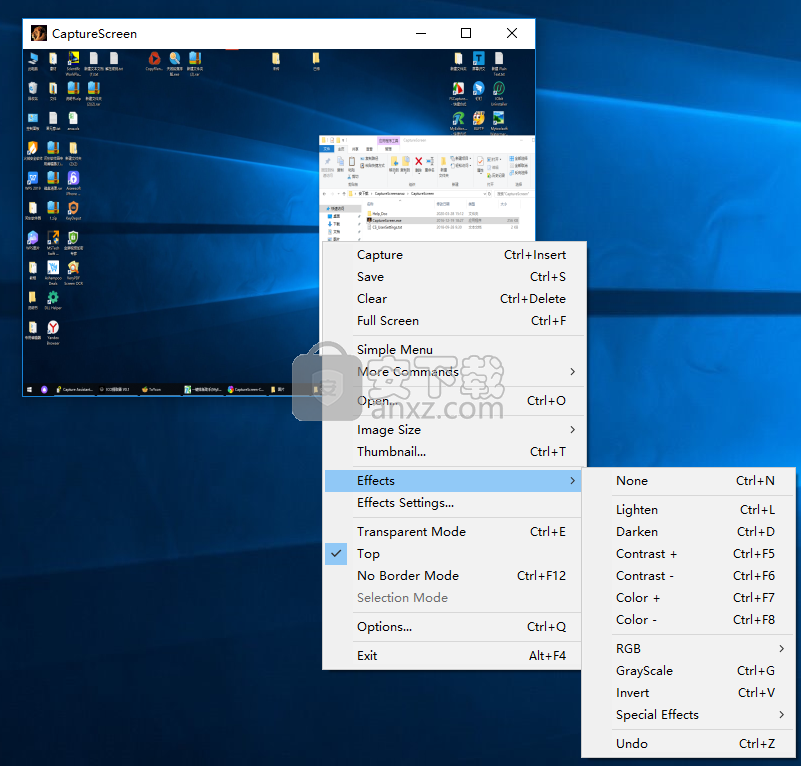
Task: Enable No Border Mode menu entry
Action: (x=454, y=575)
